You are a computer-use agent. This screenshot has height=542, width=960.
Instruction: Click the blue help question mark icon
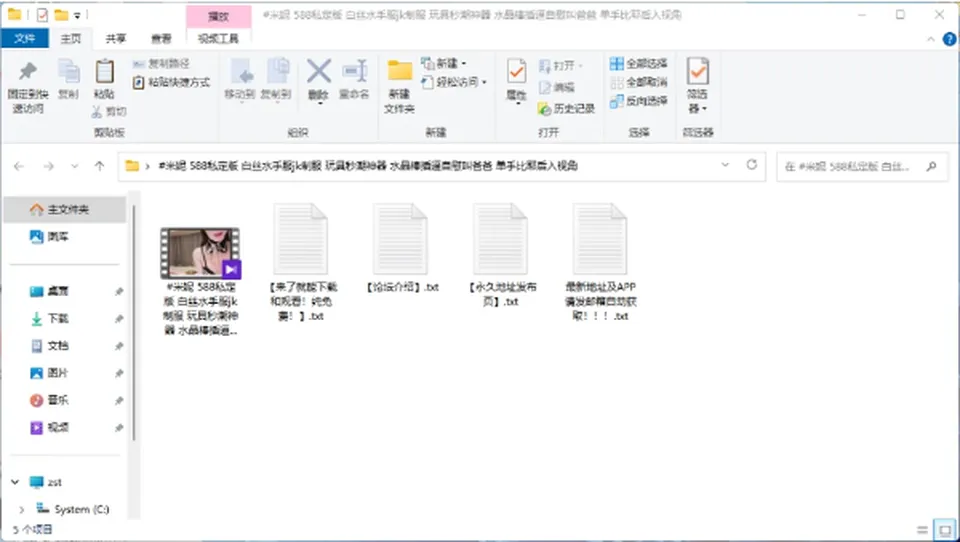[x=949, y=39]
